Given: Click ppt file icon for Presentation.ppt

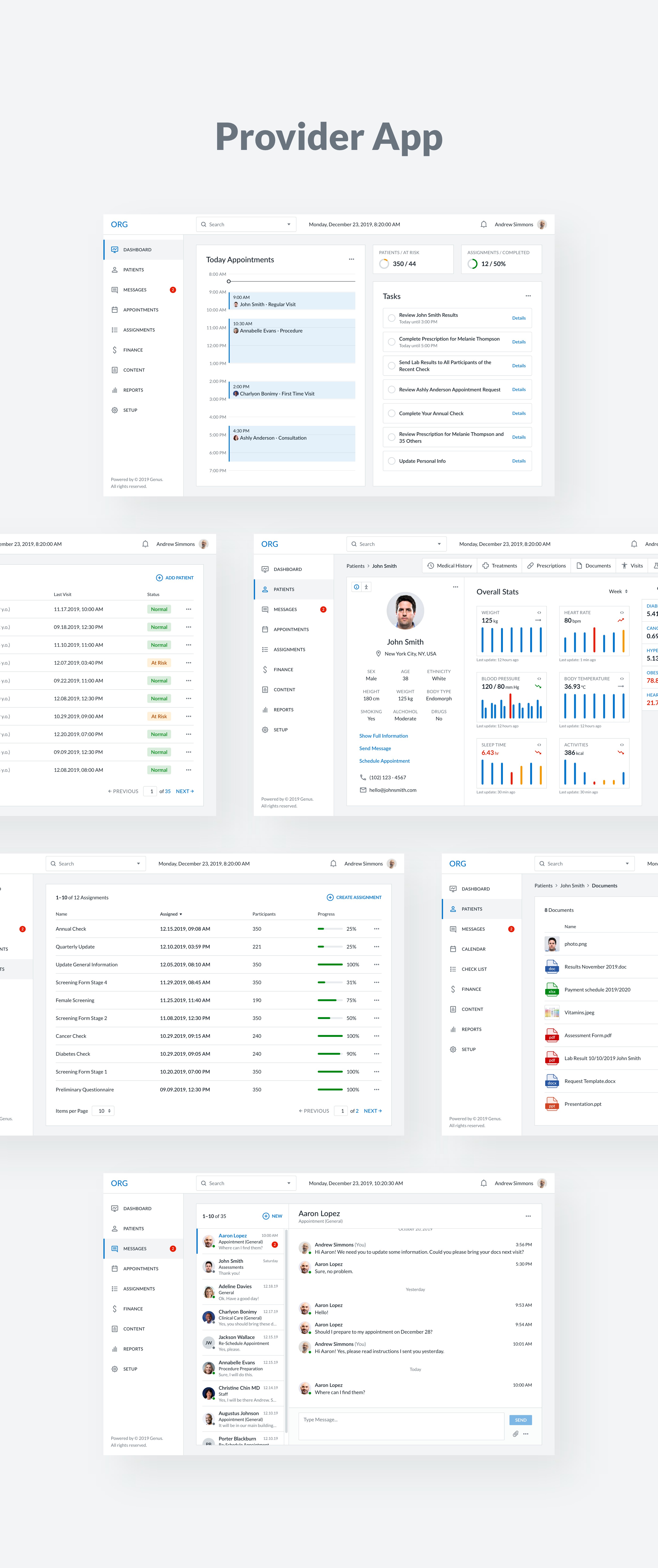Looking at the screenshot, I should coord(552,1104).
